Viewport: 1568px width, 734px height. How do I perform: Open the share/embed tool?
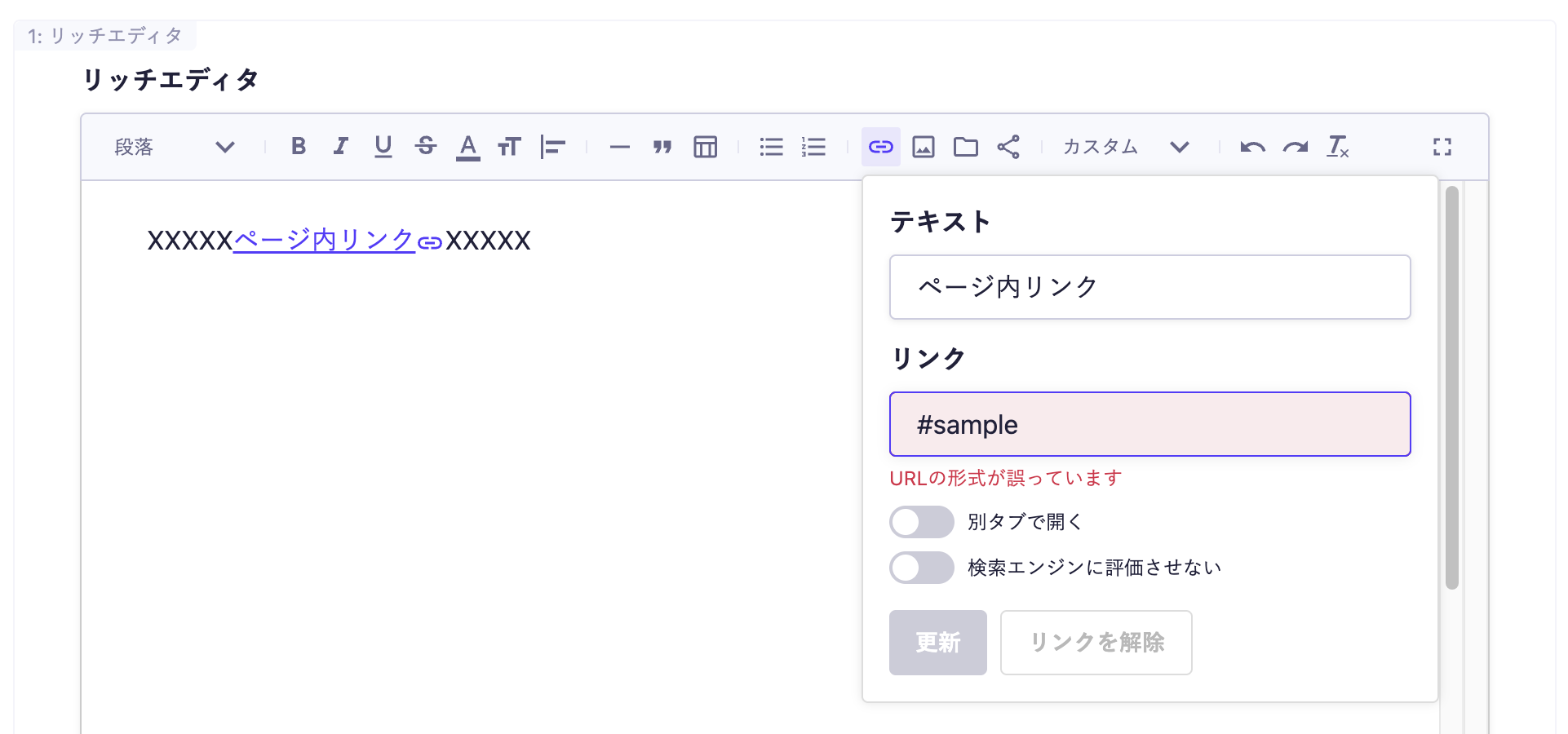[1009, 147]
